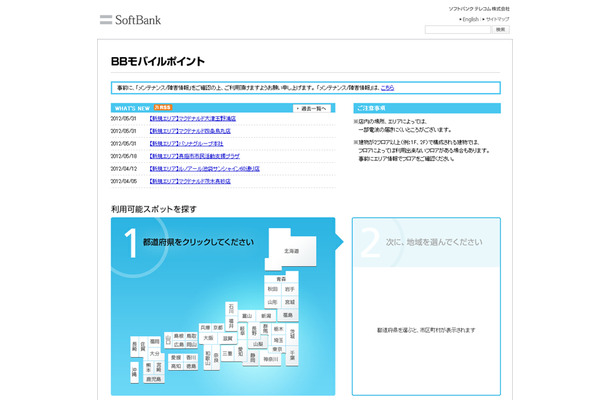
Task: Open the RSS feed badge
Action: 163,107
